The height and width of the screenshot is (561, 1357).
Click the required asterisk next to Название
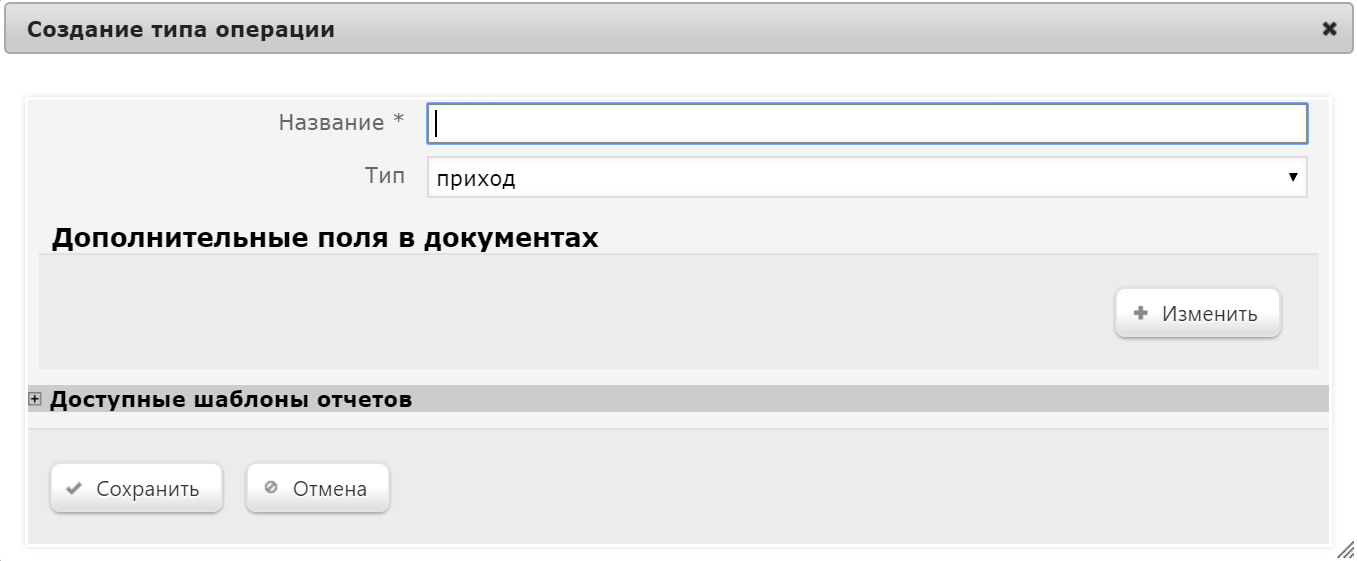tap(398, 120)
